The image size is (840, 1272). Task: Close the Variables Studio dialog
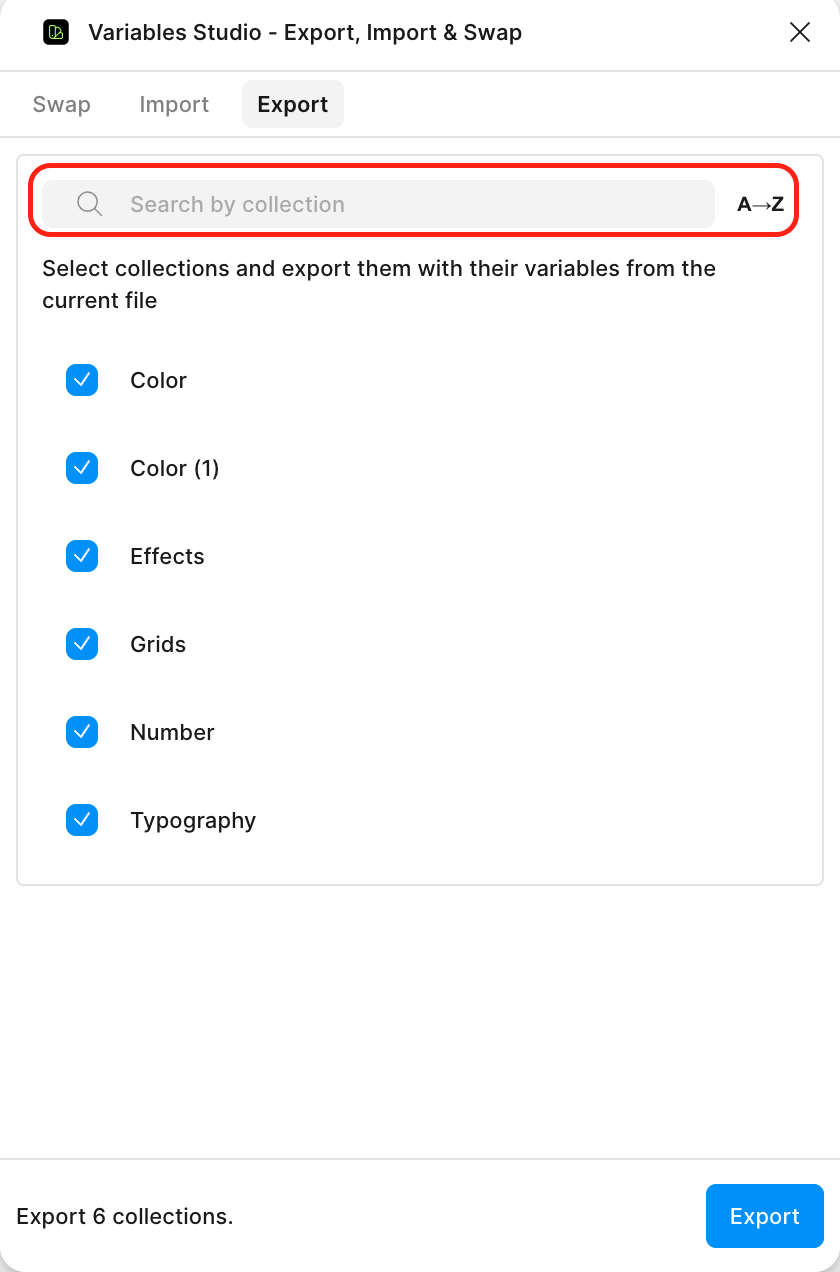[800, 32]
